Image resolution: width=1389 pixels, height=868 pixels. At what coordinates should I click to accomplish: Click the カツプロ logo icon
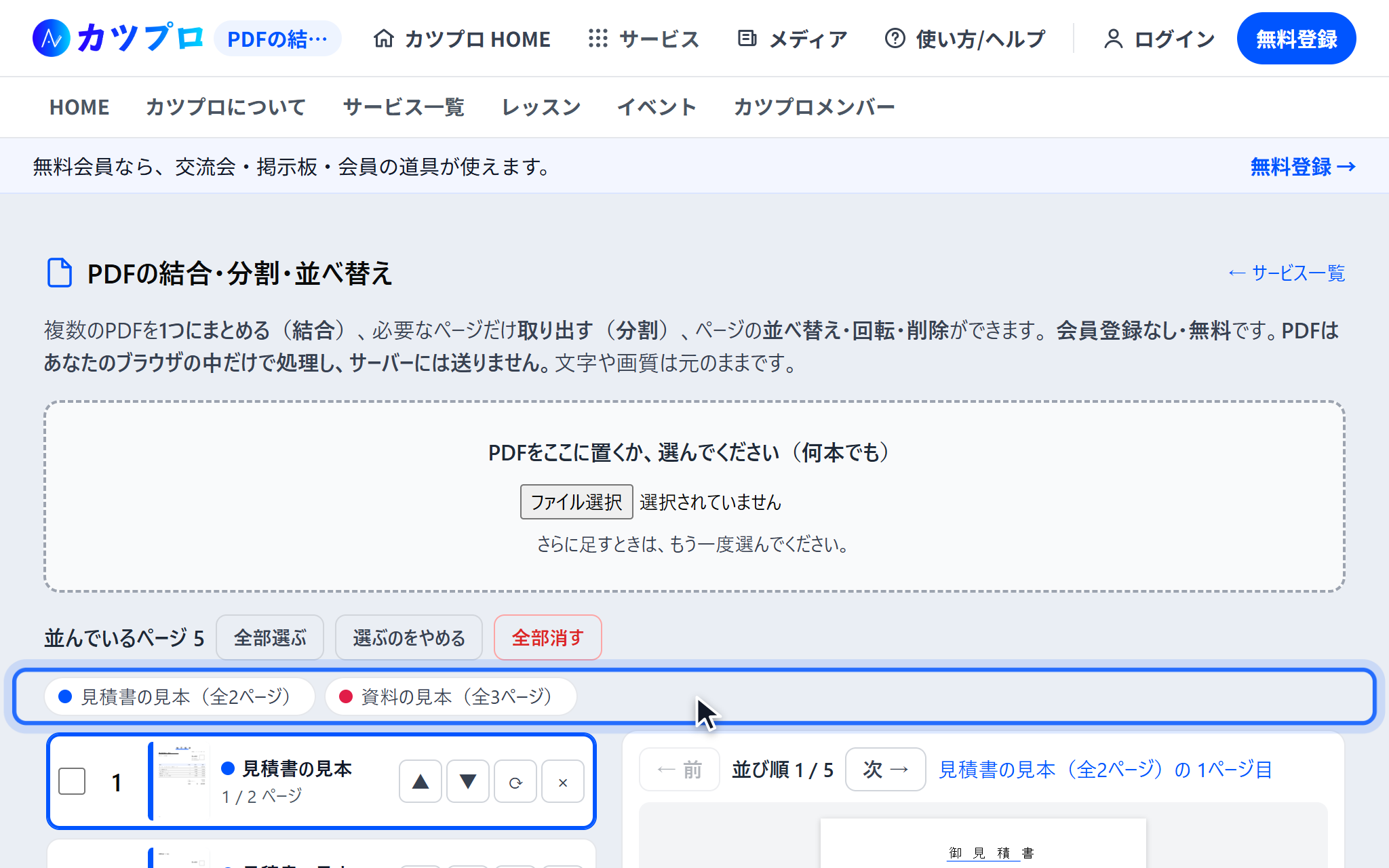[52, 38]
